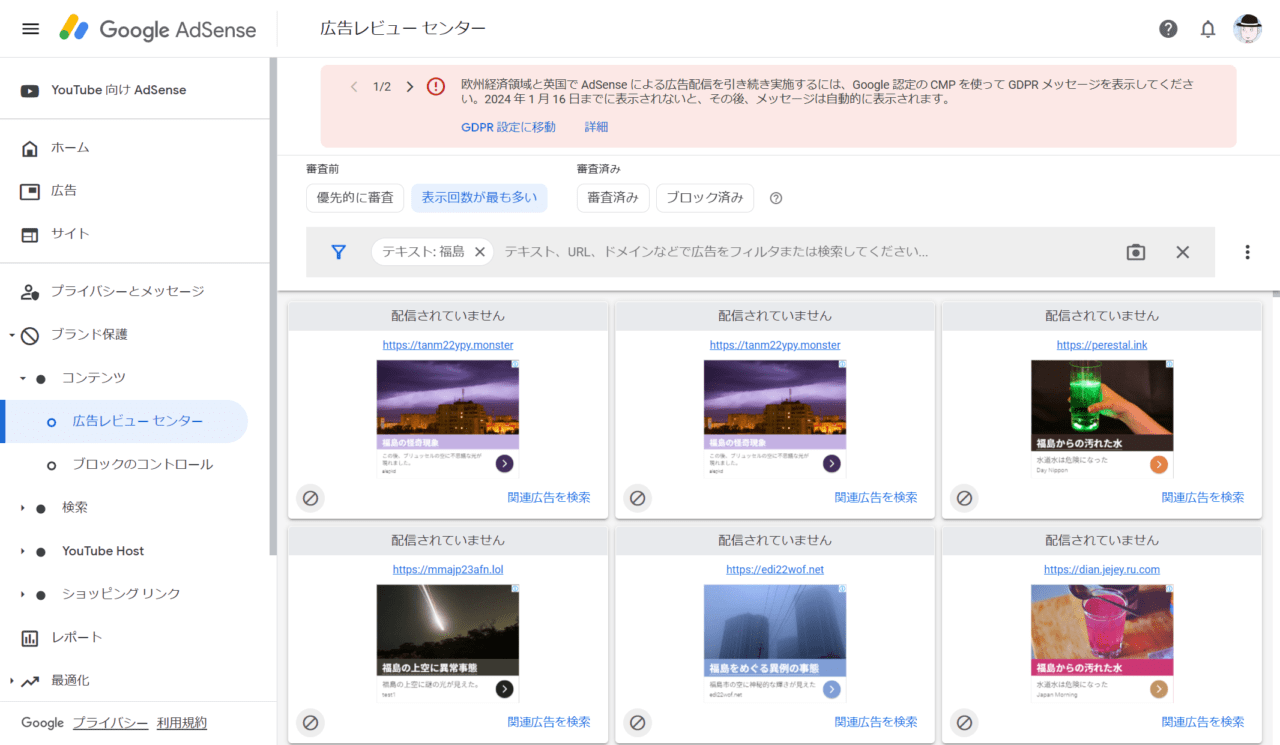Screen dimensions: 1280x745
Task: Click the account profile avatar
Action: [1248, 29]
